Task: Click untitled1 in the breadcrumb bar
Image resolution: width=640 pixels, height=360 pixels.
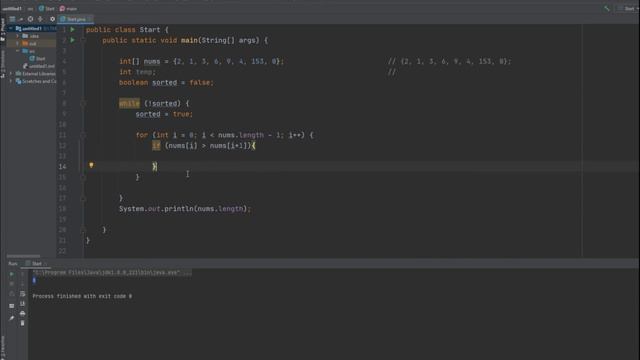Action: pos(12,9)
